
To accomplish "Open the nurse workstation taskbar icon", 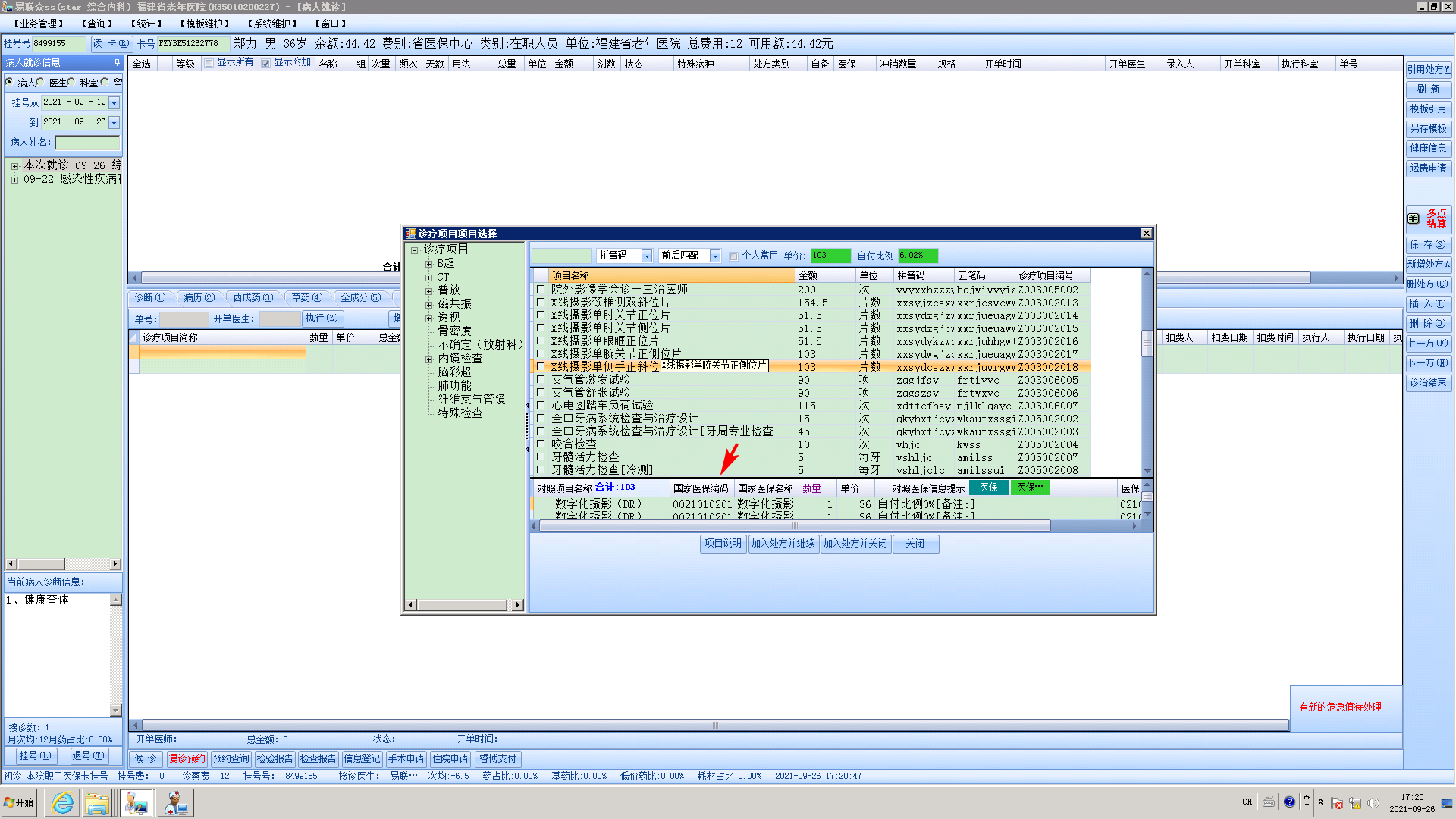I will coord(175,802).
